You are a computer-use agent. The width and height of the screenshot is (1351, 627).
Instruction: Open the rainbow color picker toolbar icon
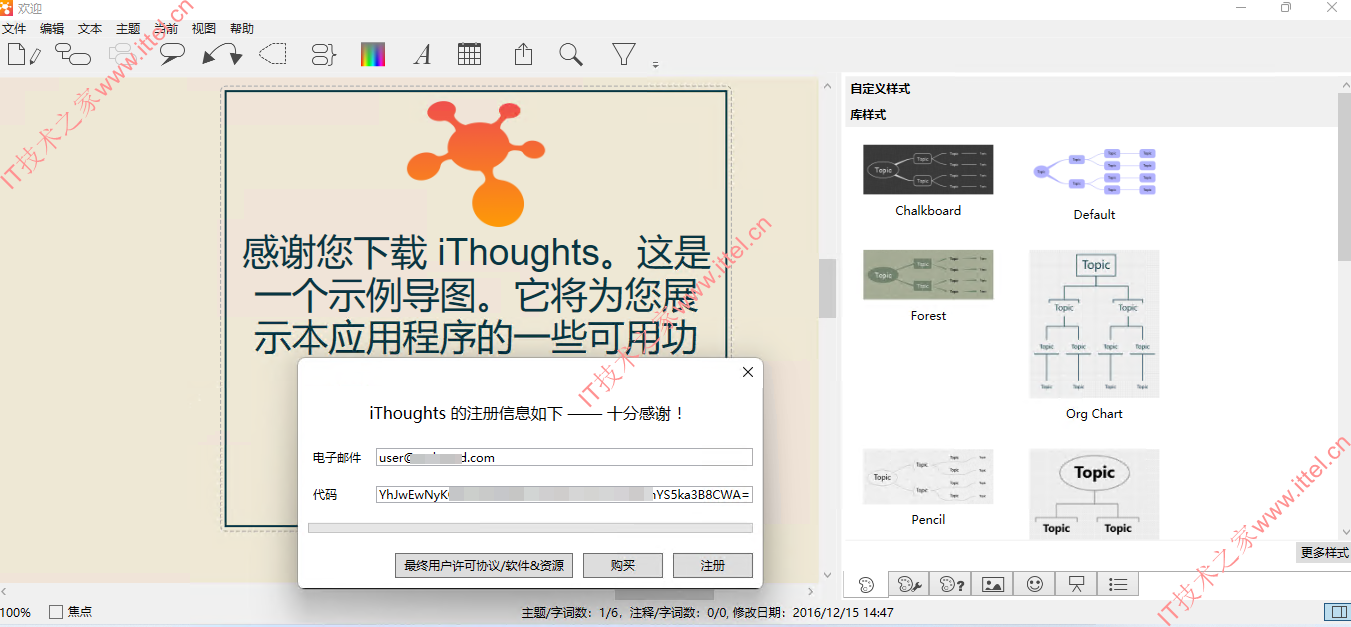[x=373, y=54]
